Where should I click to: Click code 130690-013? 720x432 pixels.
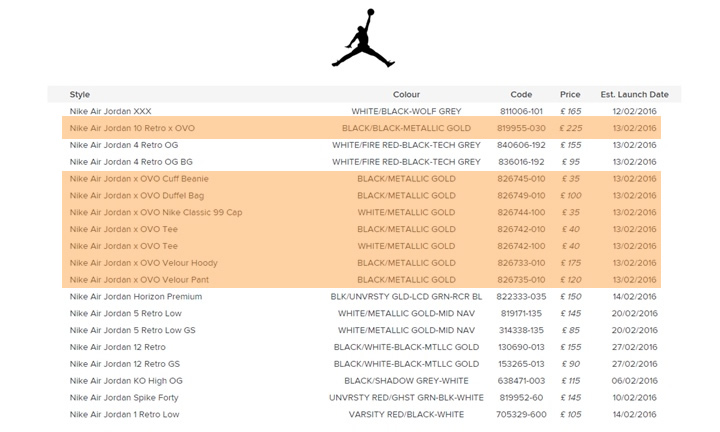tap(521, 347)
